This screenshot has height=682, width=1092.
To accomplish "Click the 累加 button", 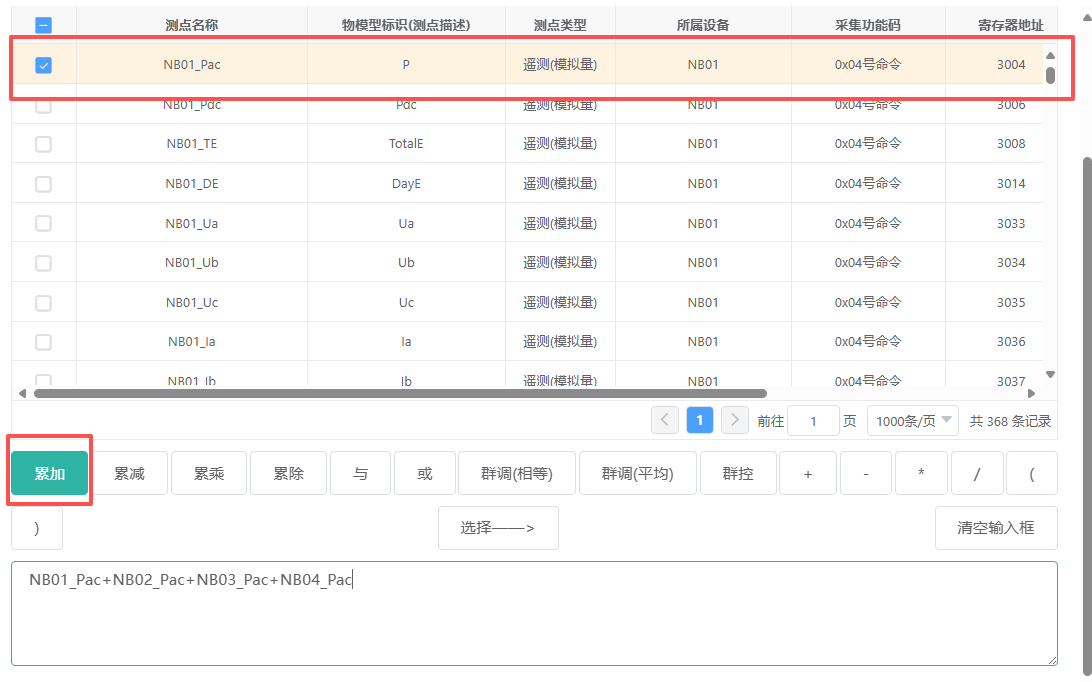I will 50,474.
